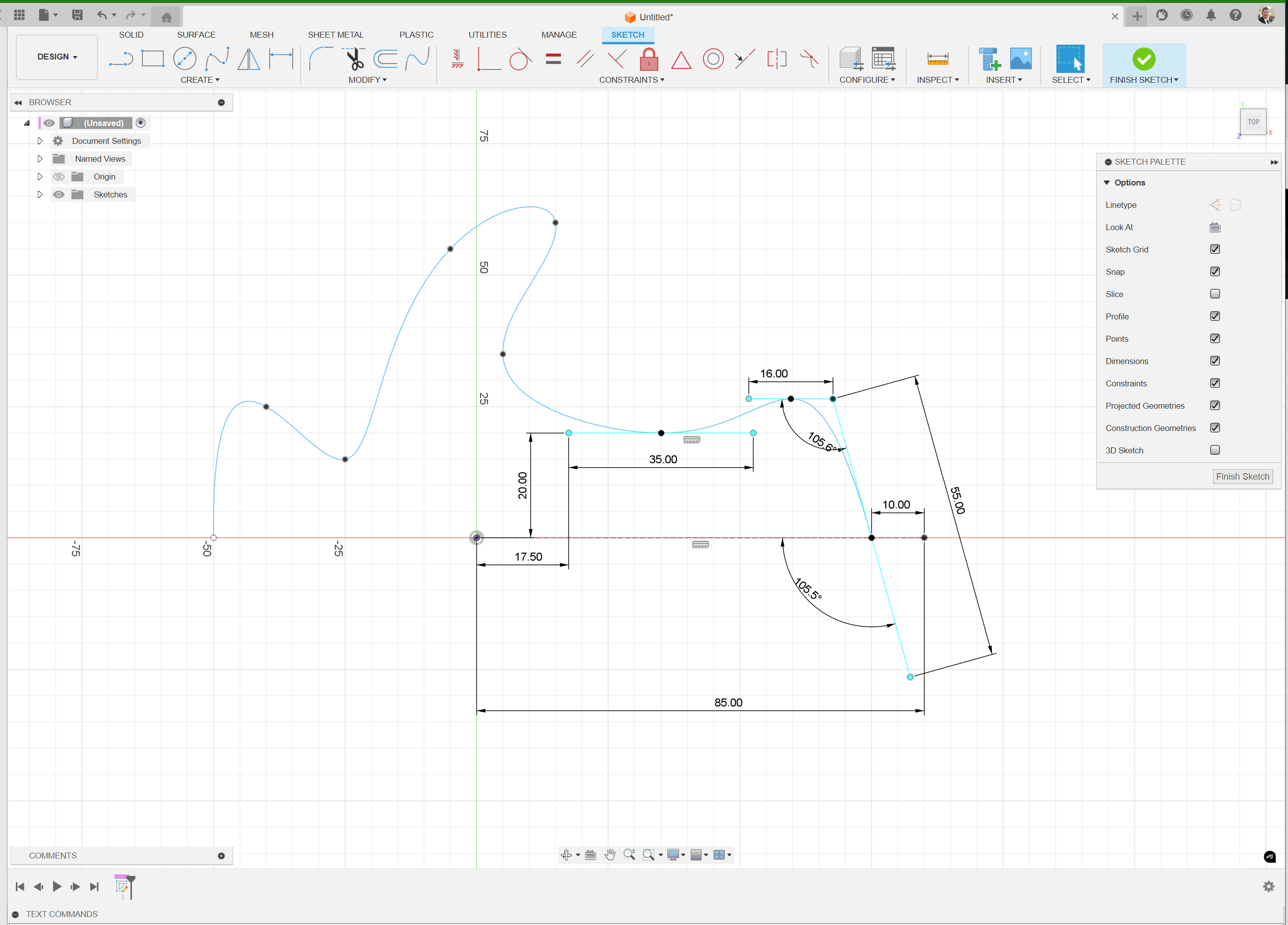Open the Sketch Dimension tool under INSPECT
The height and width of the screenshot is (925, 1288).
(937, 59)
